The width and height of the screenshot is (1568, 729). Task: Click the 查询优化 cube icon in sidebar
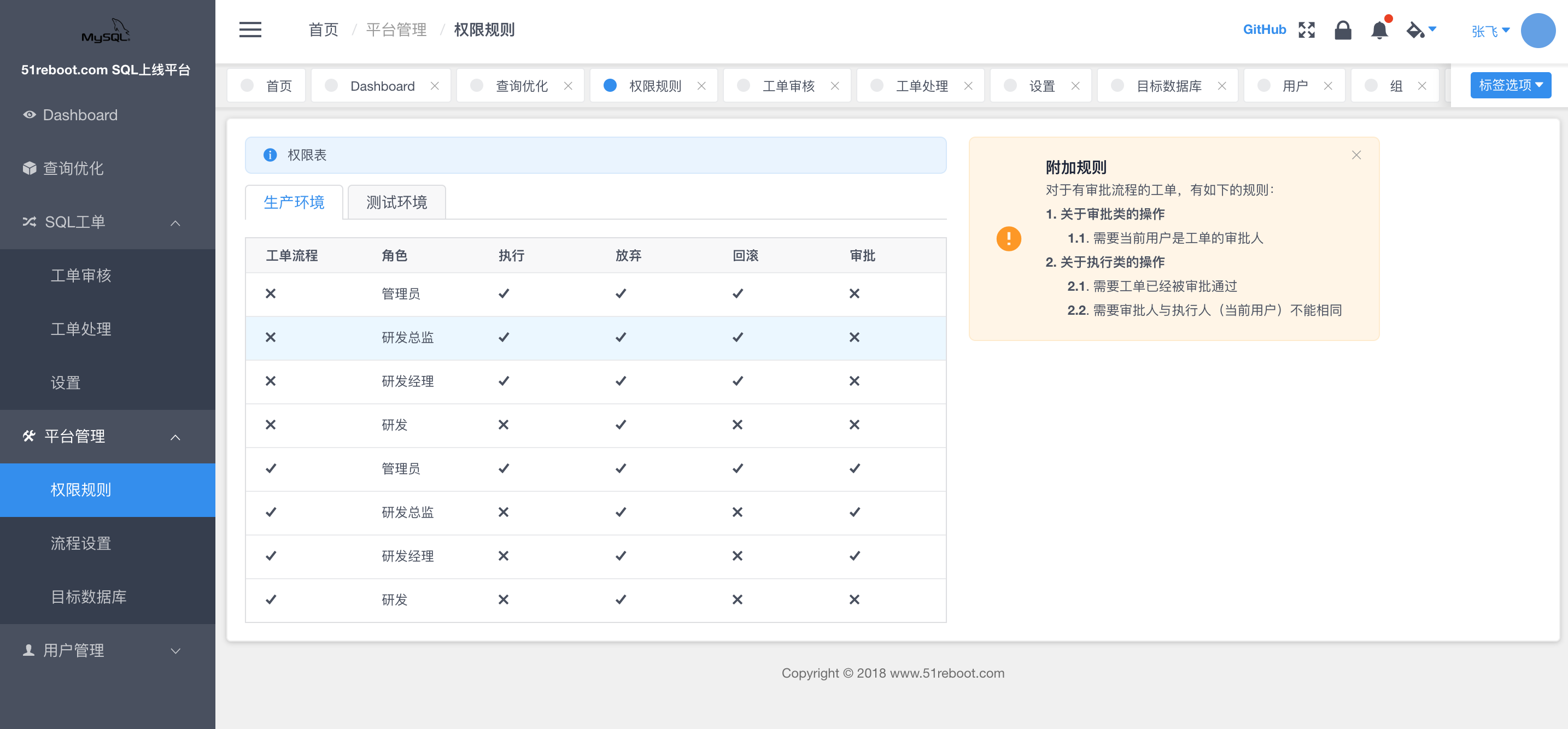click(28, 168)
